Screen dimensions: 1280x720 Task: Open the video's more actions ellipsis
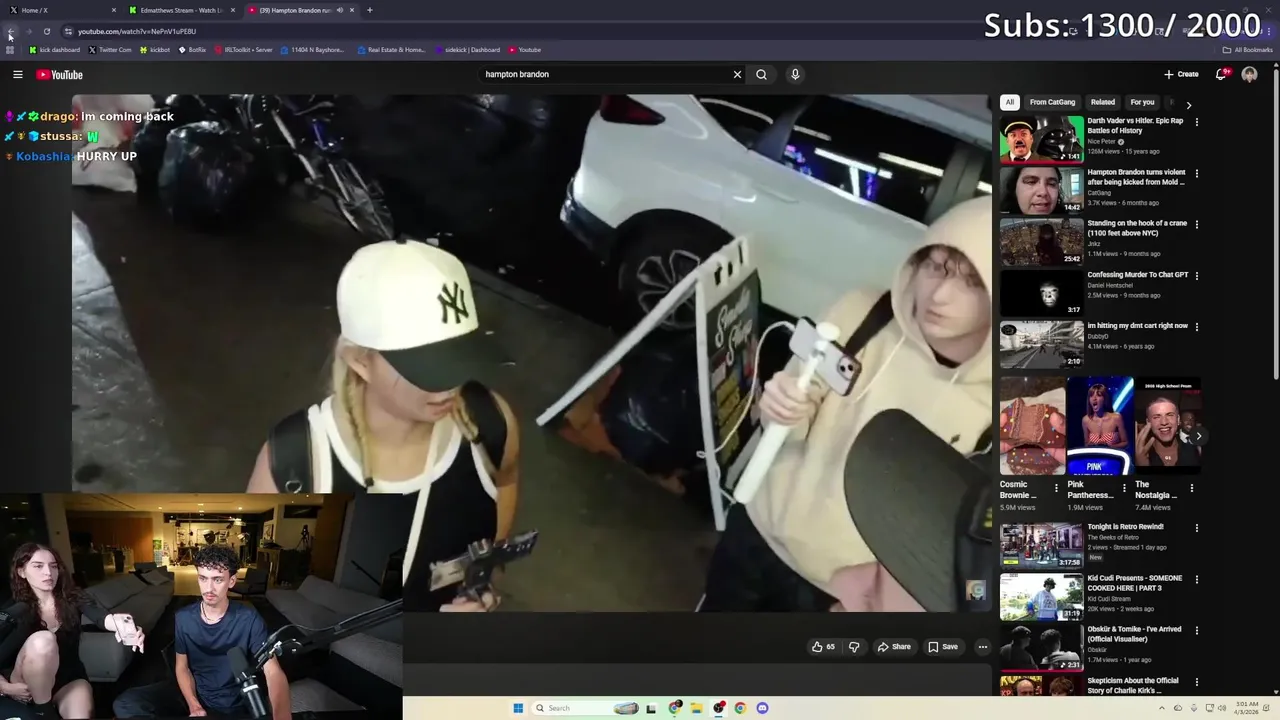pyautogui.click(x=982, y=647)
